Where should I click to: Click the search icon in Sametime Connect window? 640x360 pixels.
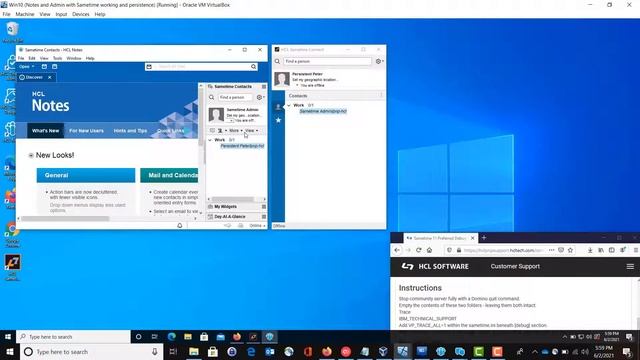tap(278, 61)
